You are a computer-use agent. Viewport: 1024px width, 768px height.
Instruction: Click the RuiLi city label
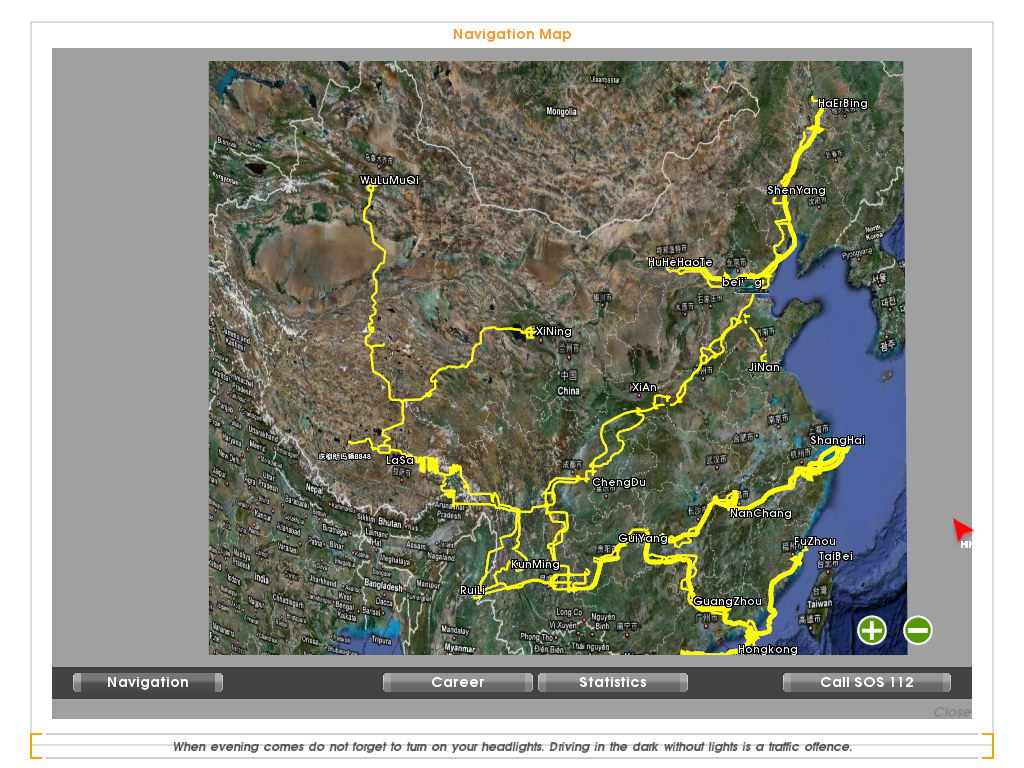(472, 590)
